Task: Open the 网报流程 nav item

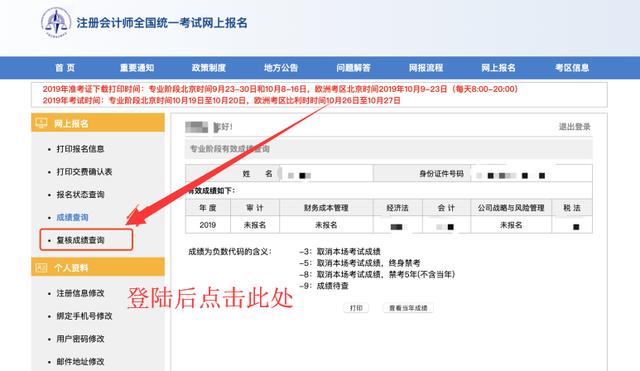Action: [426, 68]
